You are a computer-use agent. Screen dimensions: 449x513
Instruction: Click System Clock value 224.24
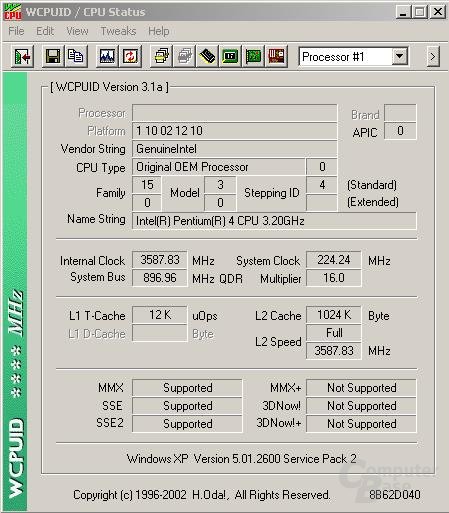(x=334, y=260)
